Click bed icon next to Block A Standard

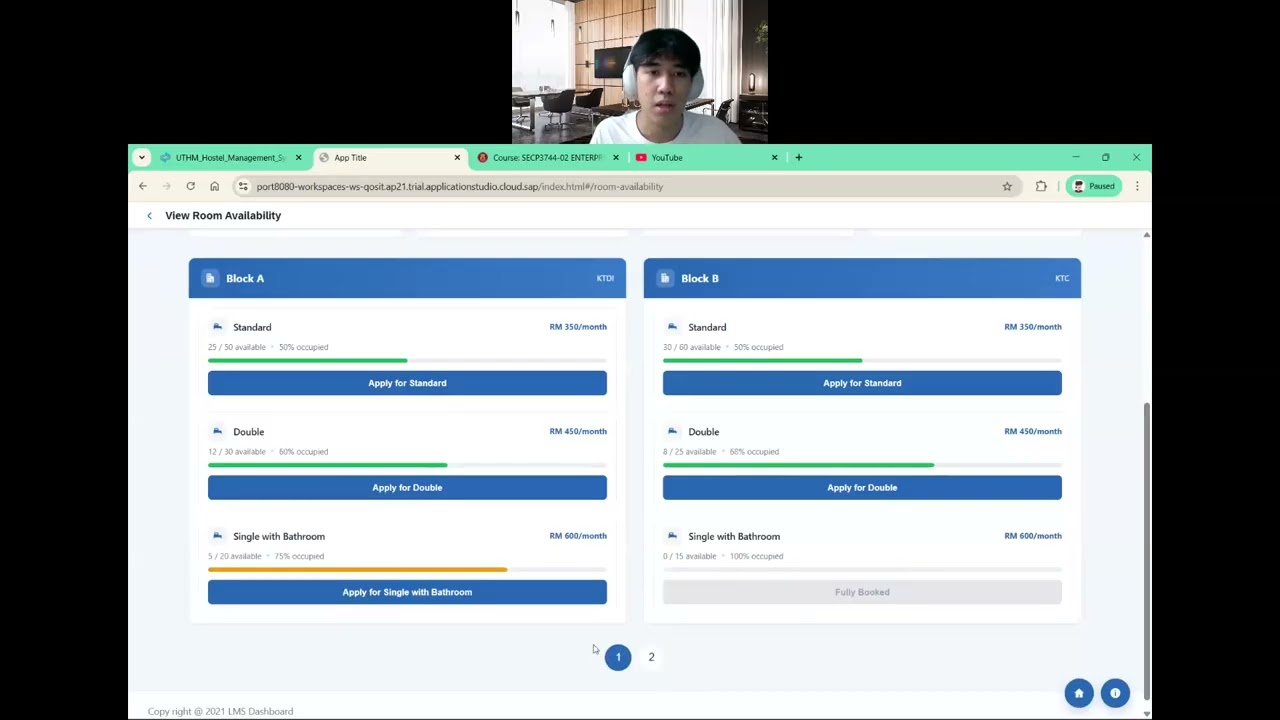[217, 326]
